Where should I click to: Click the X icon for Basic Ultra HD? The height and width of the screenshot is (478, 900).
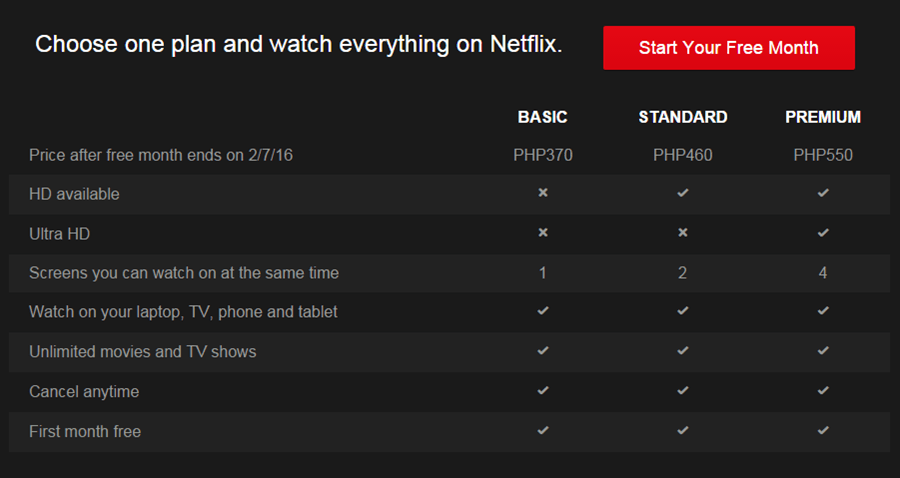543,233
